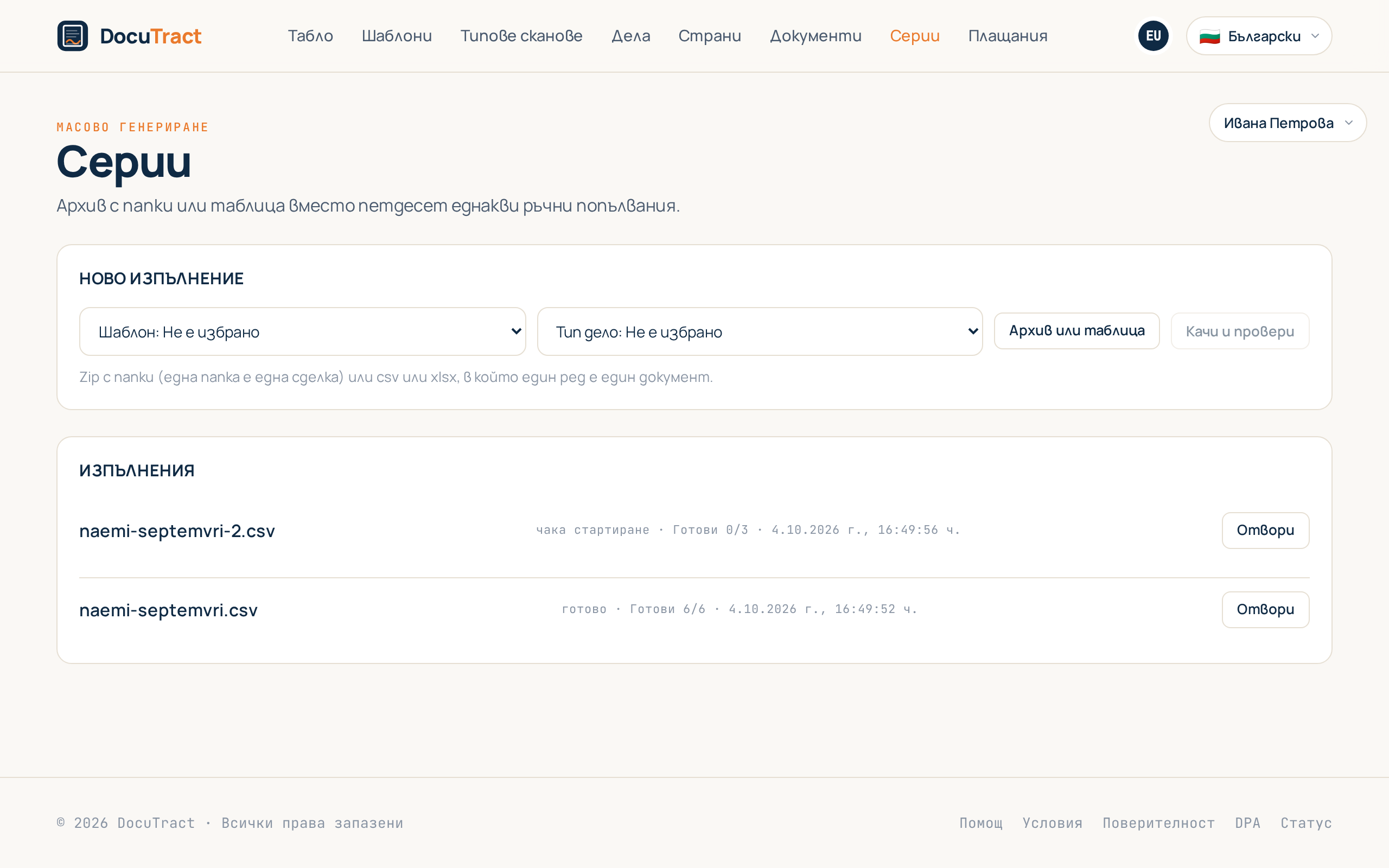Open the Български language dropdown
This screenshot has width=1389, height=868.
click(1259, 36)
